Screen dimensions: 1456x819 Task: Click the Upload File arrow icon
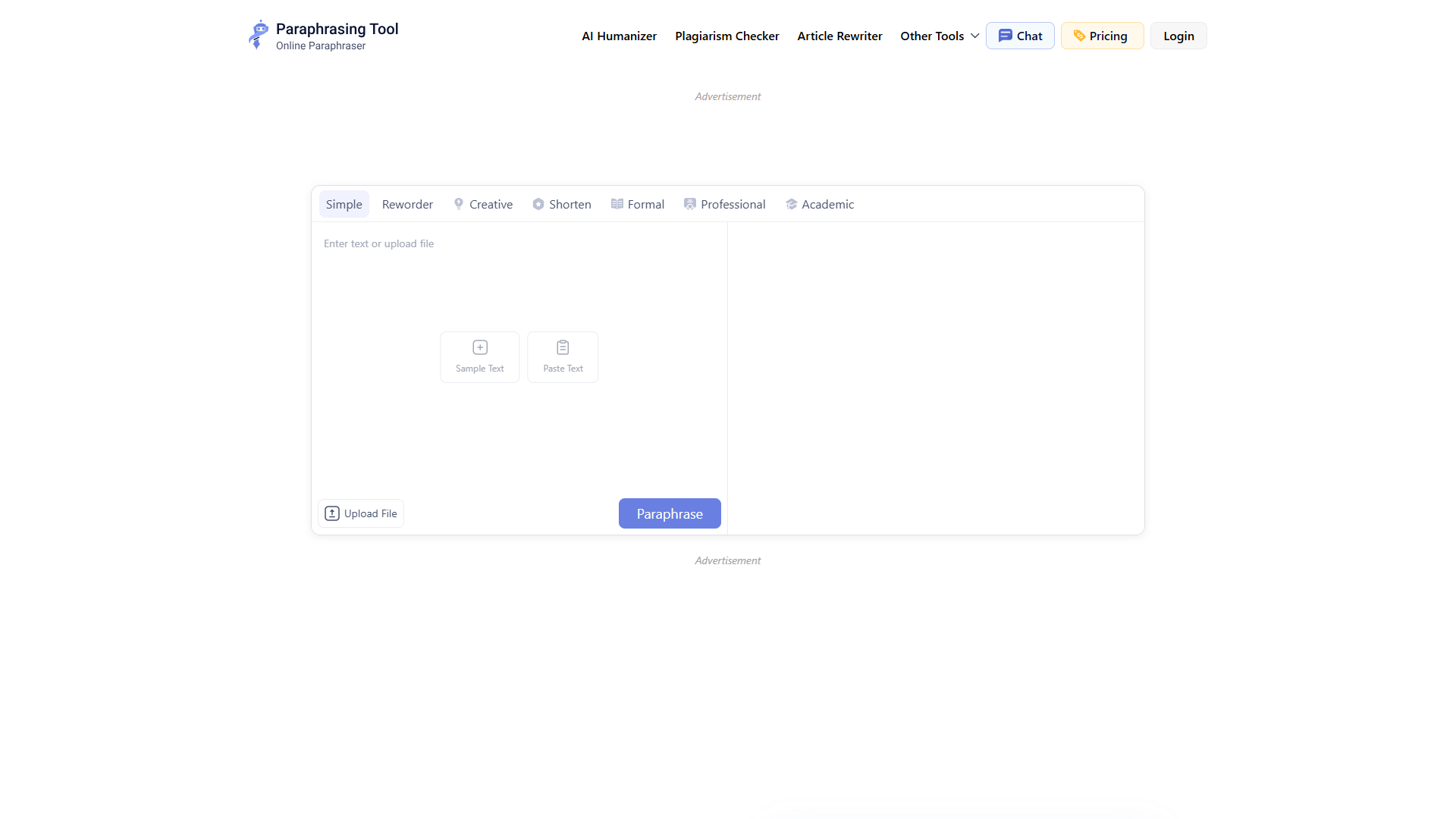332,513
